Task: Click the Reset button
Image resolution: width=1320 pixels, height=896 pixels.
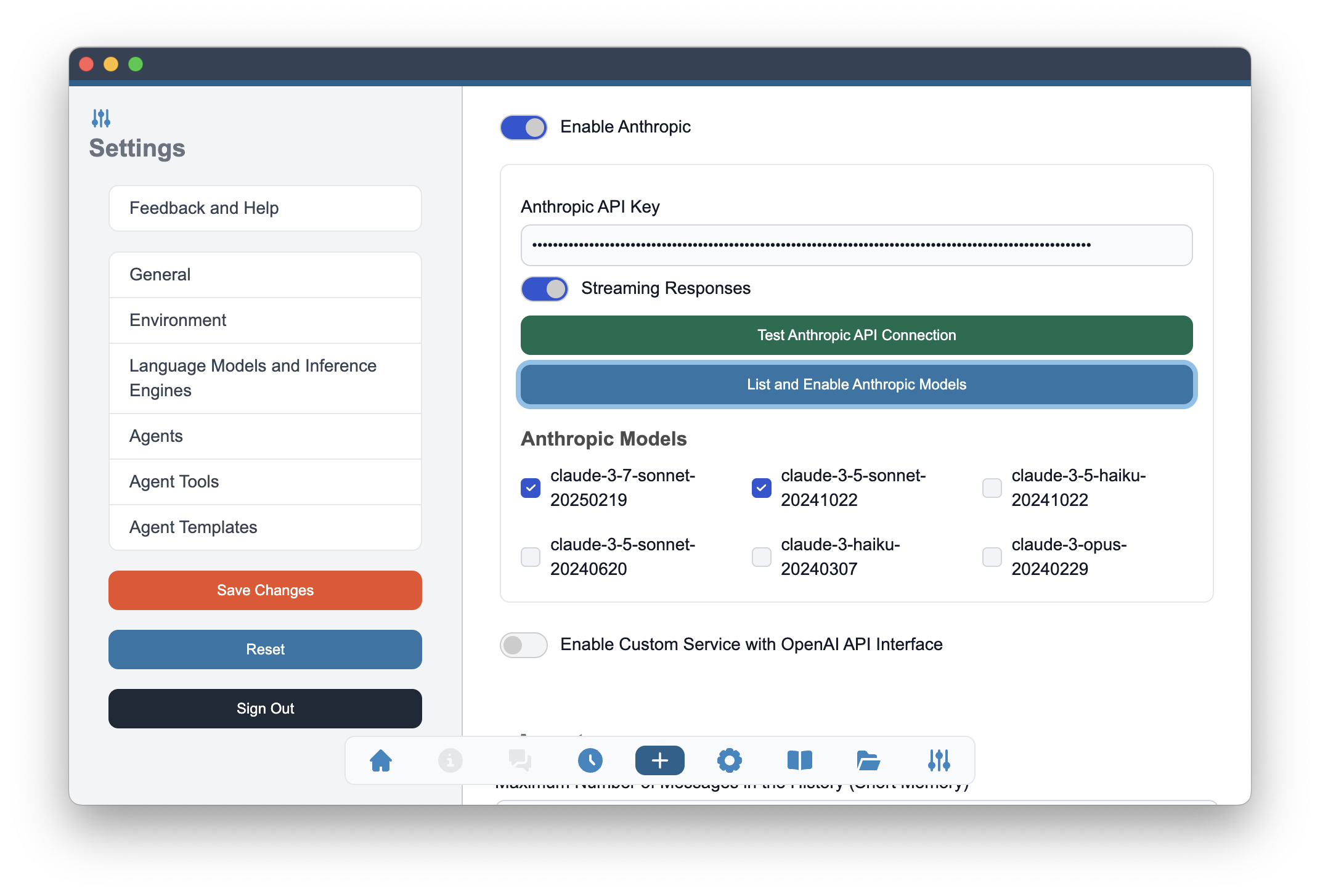Action: click(x=265, y=650)
